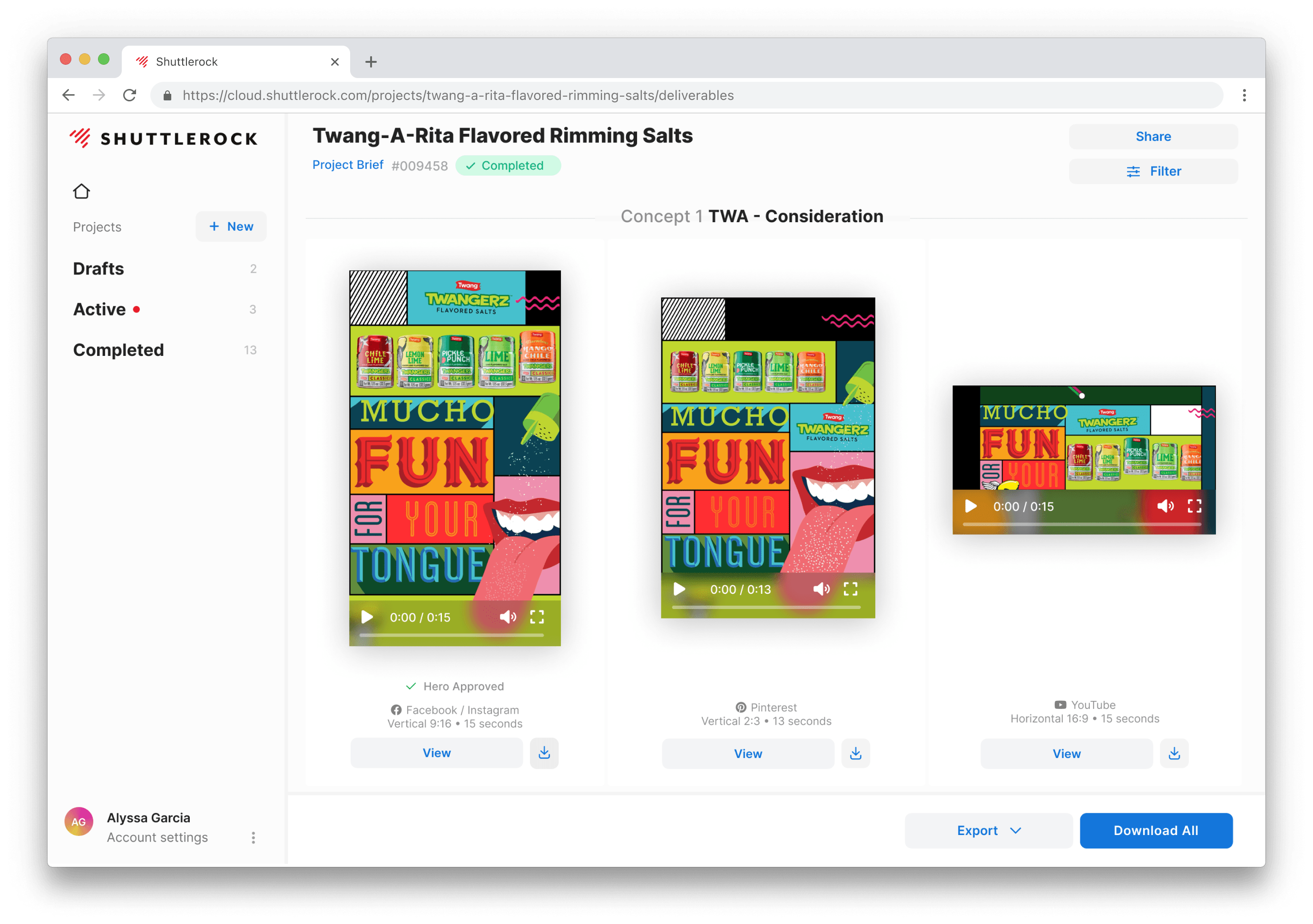Click the Hero Approved label
This screenshot has height=924, width=1313.
coord(455,686)
